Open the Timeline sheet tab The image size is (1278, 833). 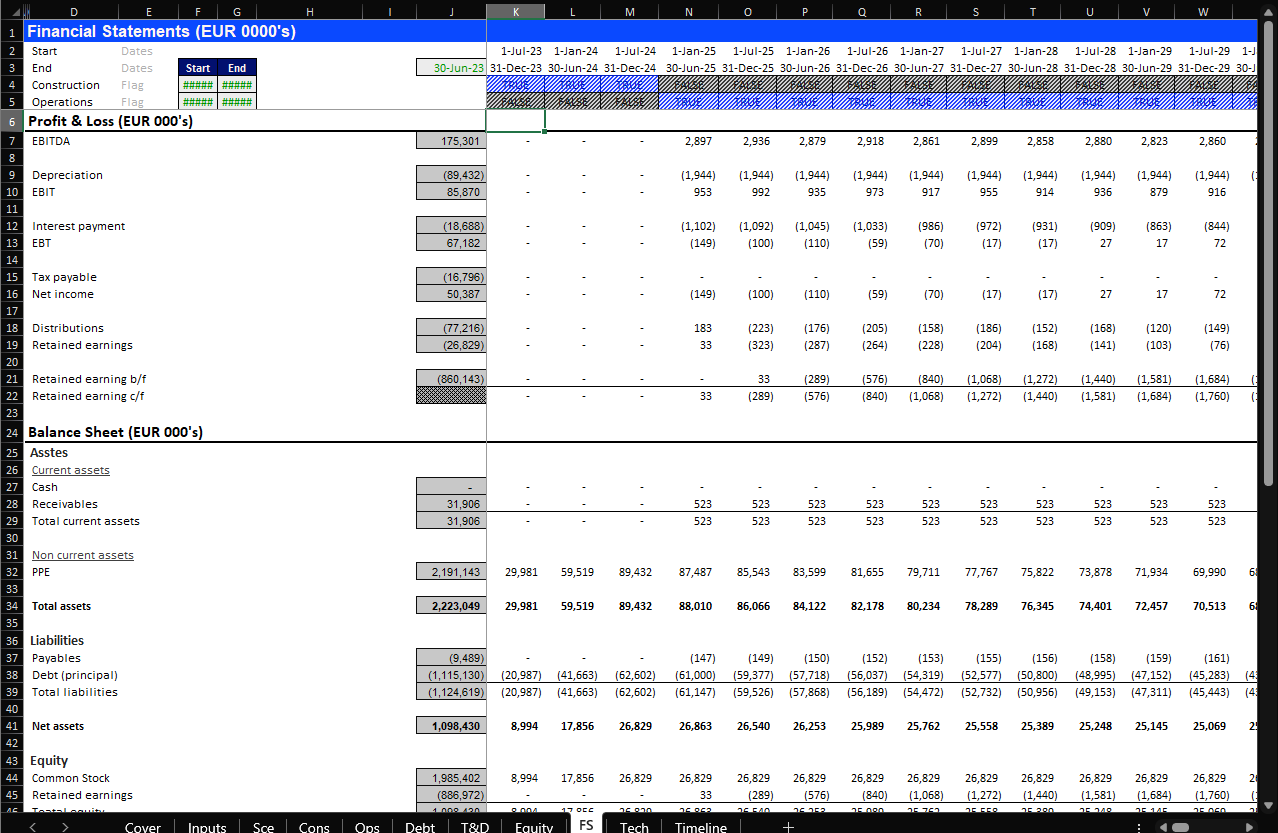click(x=700, y=826)
